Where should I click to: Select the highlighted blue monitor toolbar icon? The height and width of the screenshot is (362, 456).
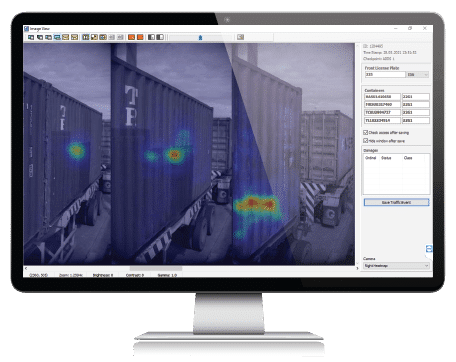tap(57, 37)
